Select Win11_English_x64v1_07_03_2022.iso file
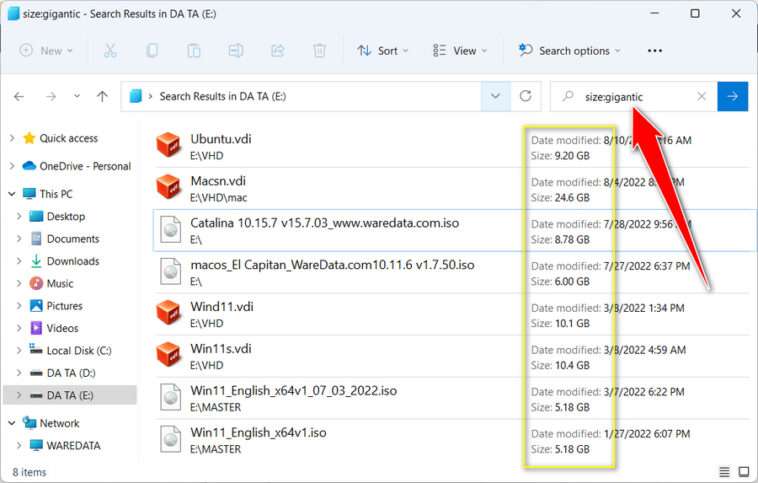Viewport: 758px width, 483px height. (x=452, y=398)
